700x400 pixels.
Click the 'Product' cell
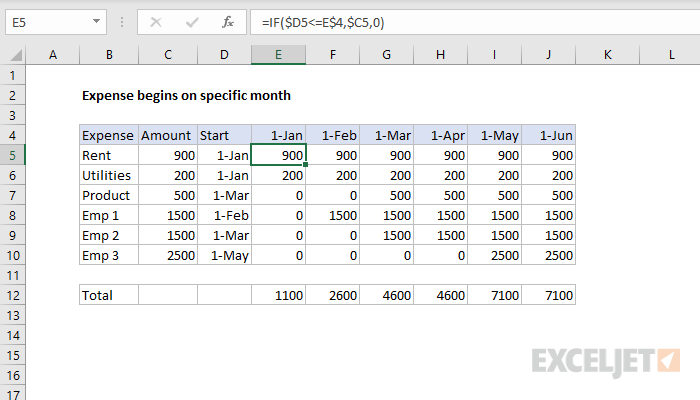(109, 195)
